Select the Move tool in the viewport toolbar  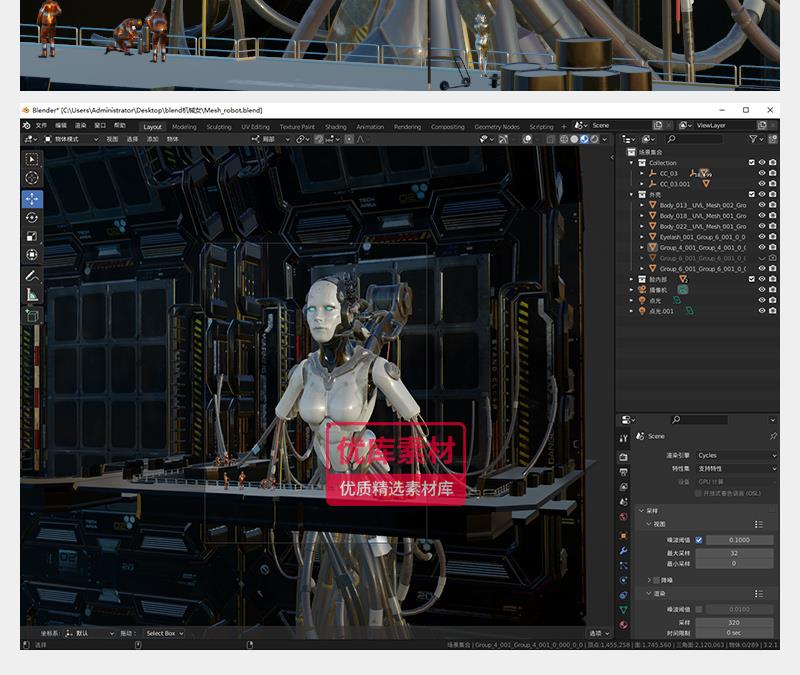pyautogui.click(x=32, y=198)
